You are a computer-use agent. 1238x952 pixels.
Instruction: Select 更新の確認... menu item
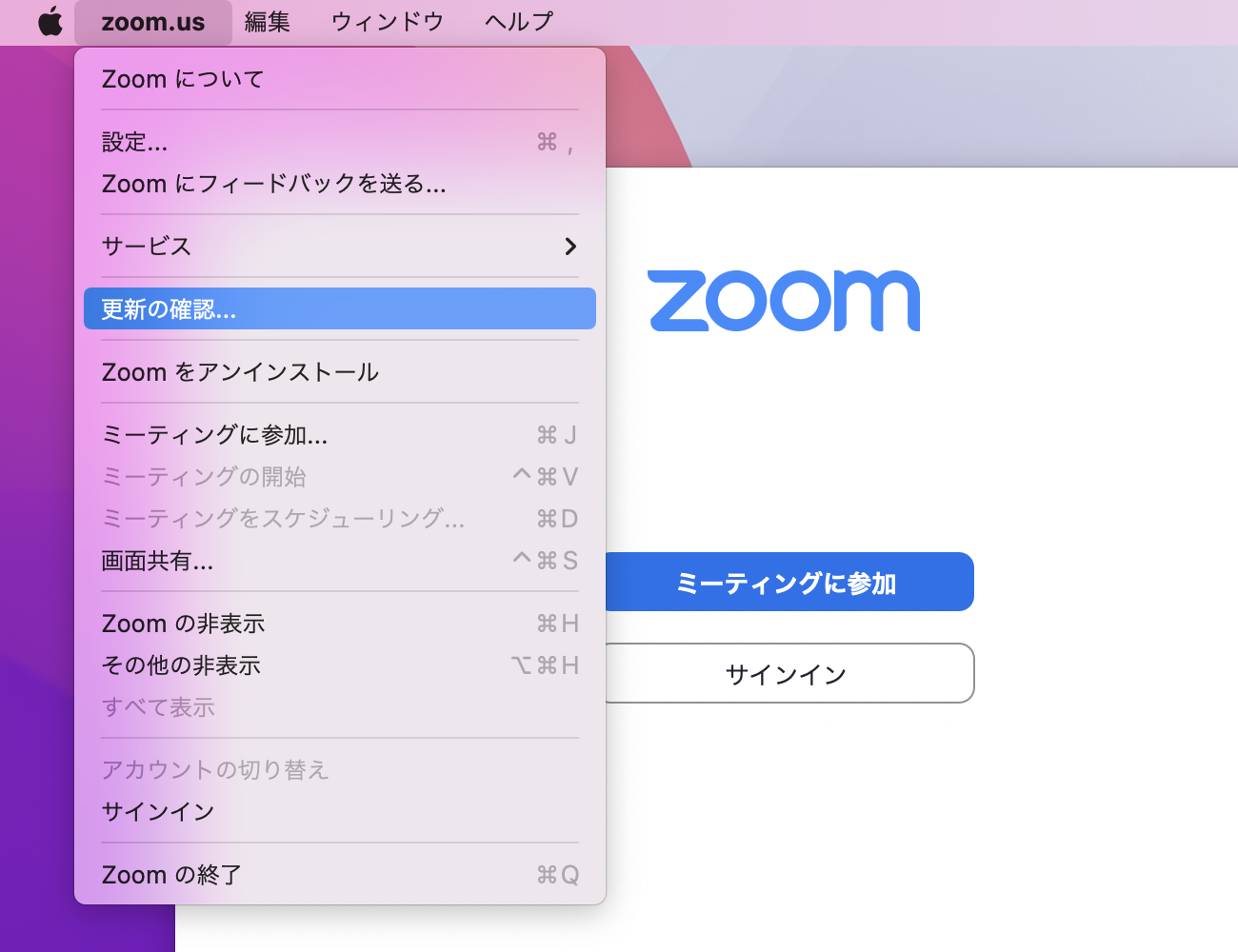coord(340,309)
